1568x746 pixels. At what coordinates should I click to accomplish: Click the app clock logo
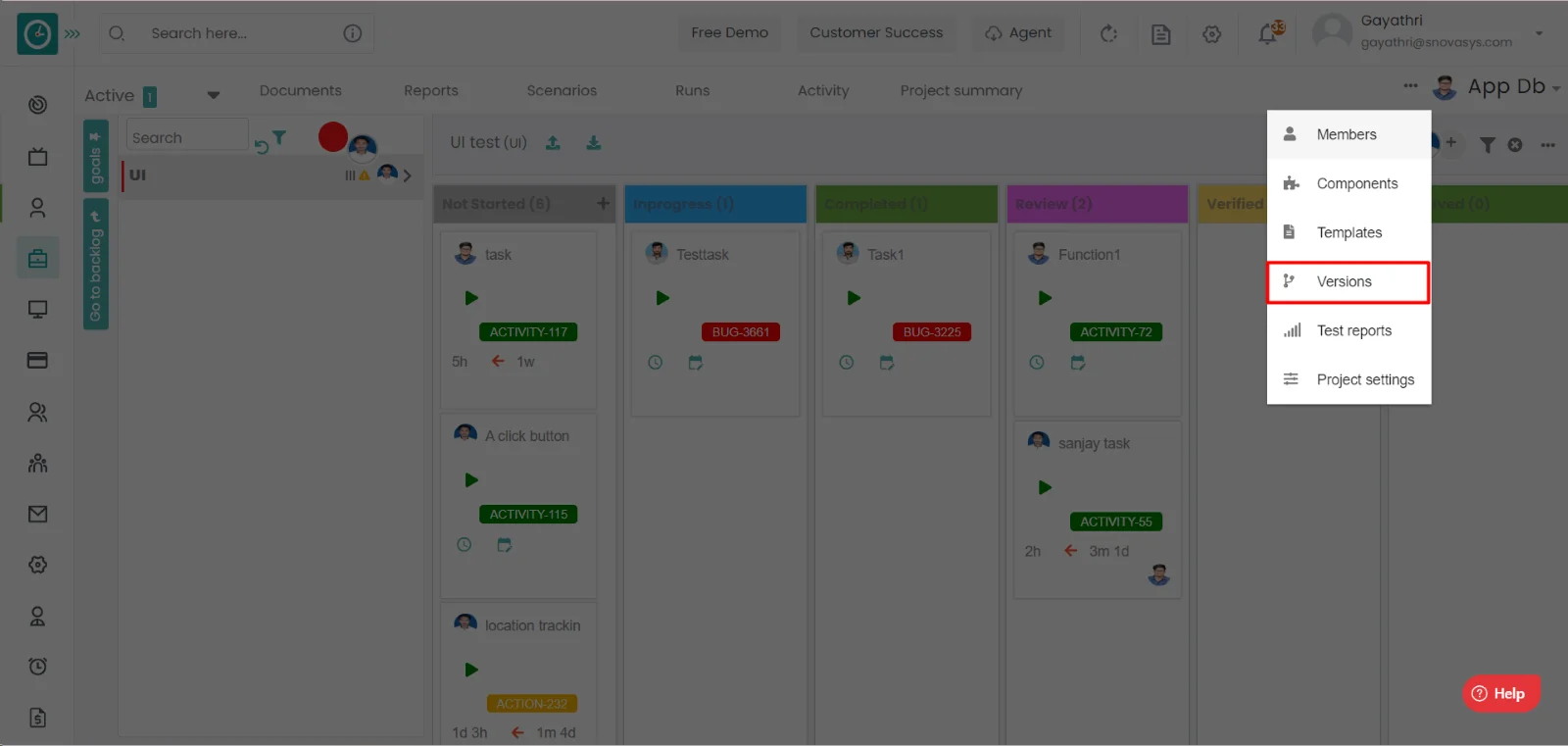pos(37,33)
